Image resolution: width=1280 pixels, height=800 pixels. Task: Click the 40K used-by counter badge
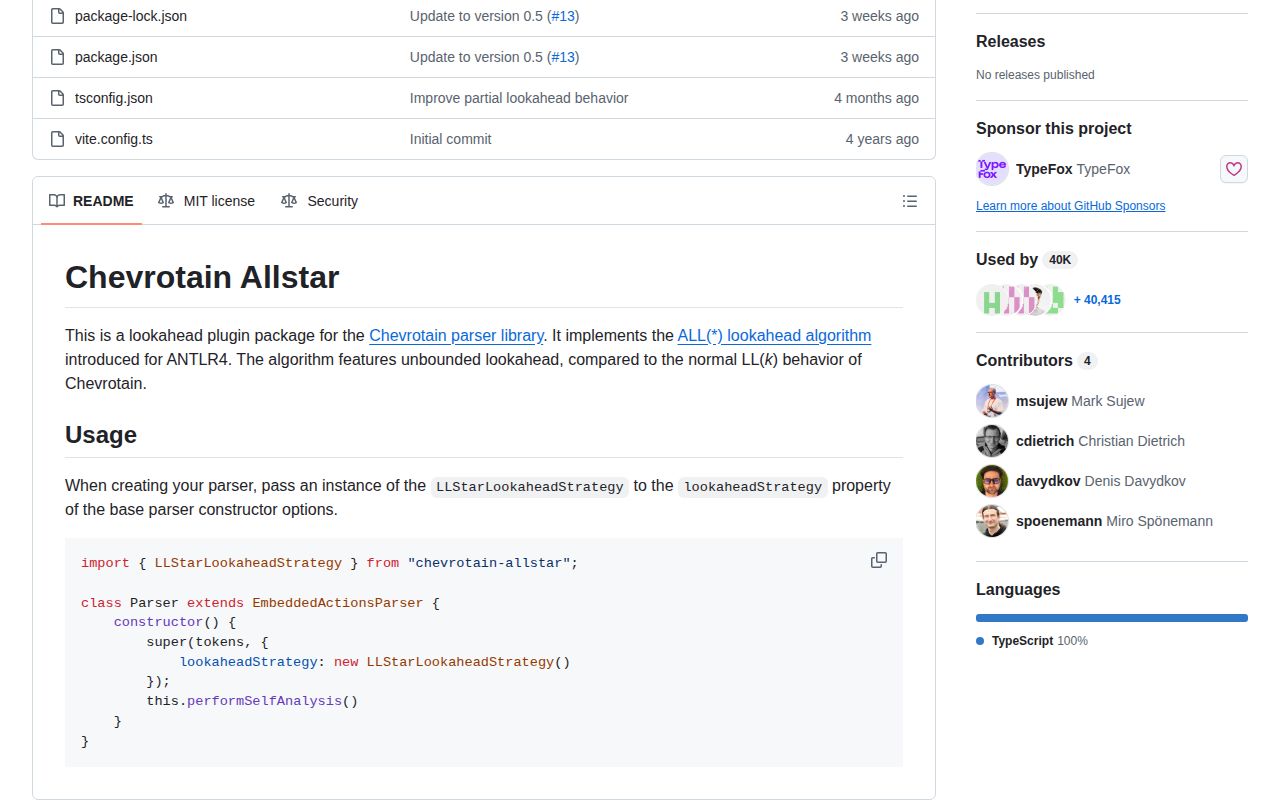(1059, 260)
